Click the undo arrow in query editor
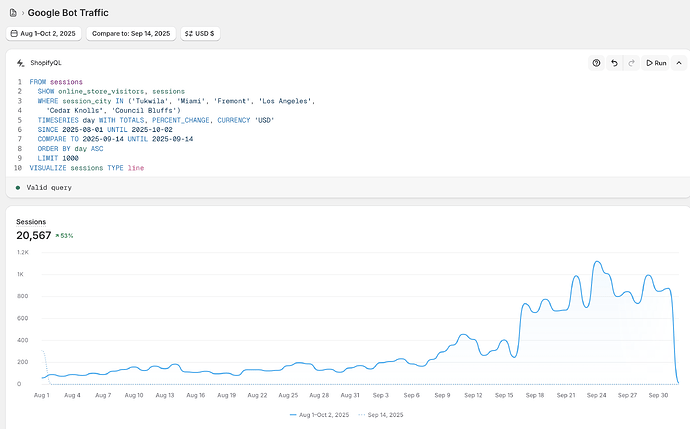This screenshot has width=690, height=429. point(614,62)
